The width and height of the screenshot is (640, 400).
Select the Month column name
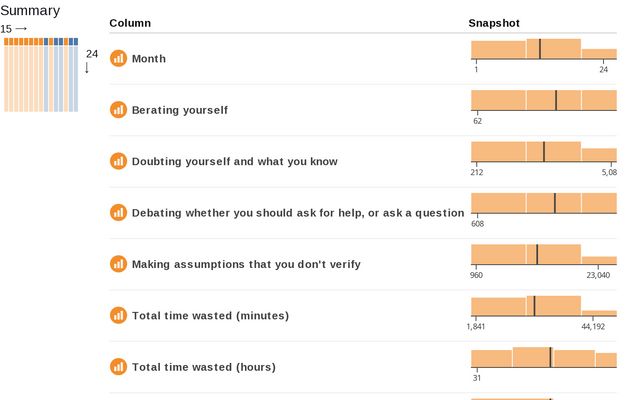(x=149, y=59)
